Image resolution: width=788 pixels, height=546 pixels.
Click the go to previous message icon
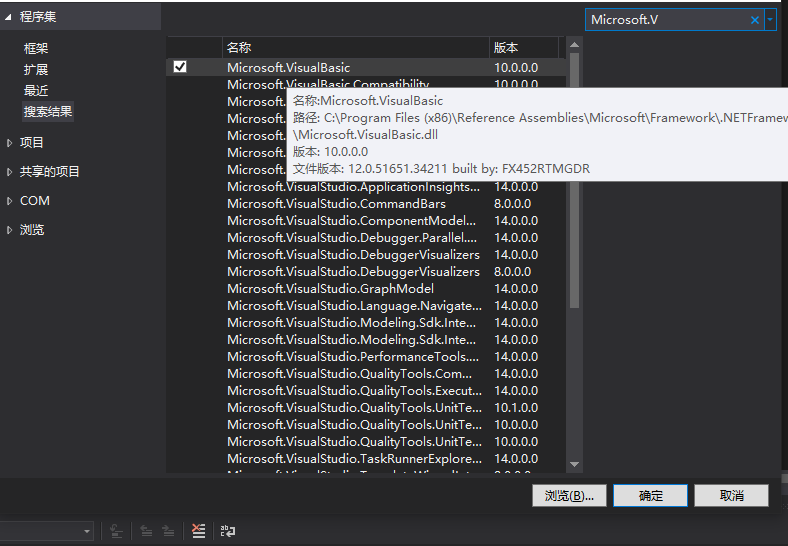[x=146, y=531]
